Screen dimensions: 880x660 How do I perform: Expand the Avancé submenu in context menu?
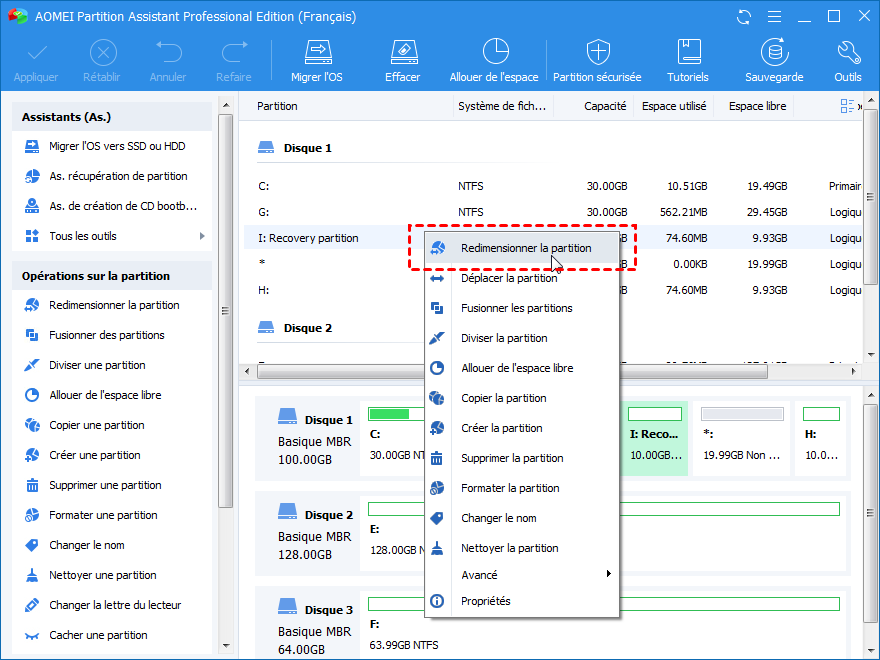click(608, 574)
